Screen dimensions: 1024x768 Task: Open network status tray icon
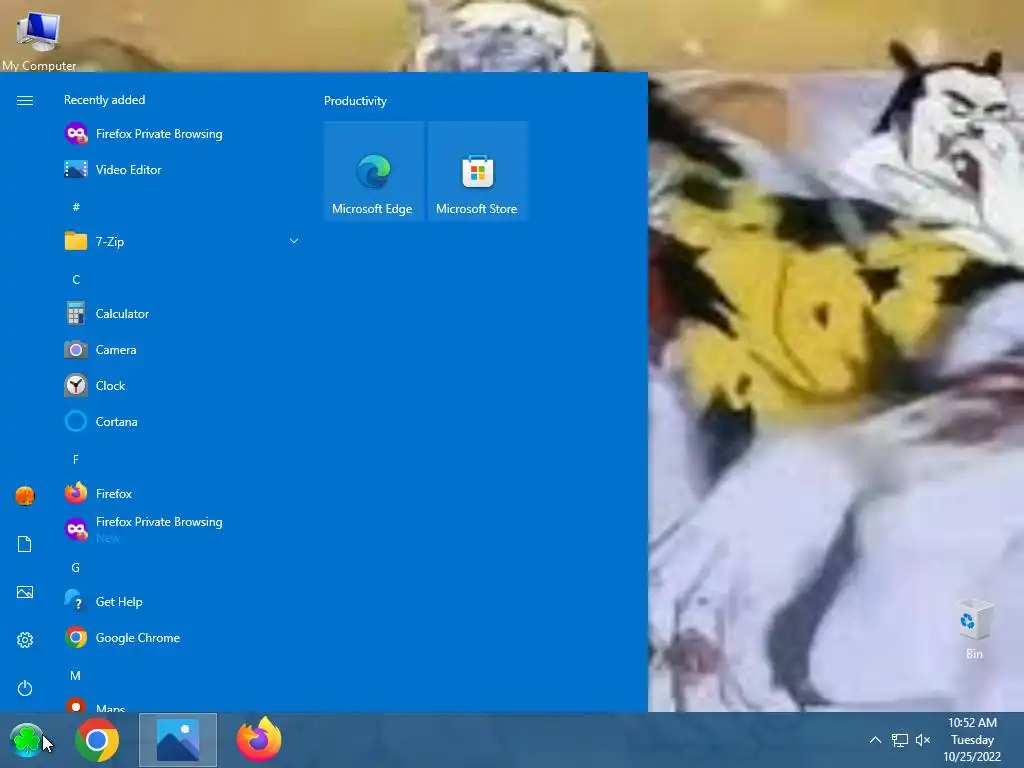coord(900,740)
